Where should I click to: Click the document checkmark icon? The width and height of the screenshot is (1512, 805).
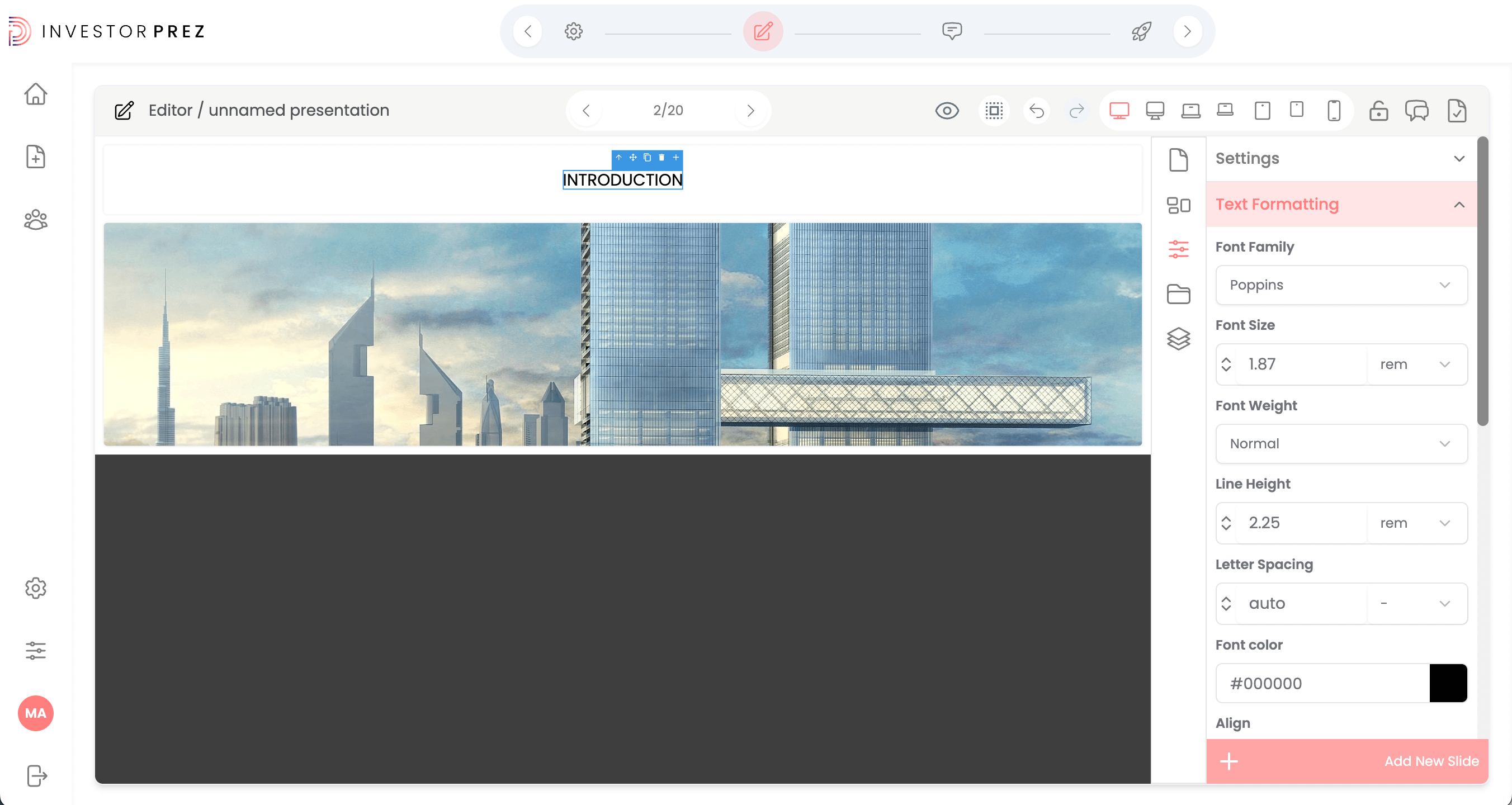click(1456, 110)
